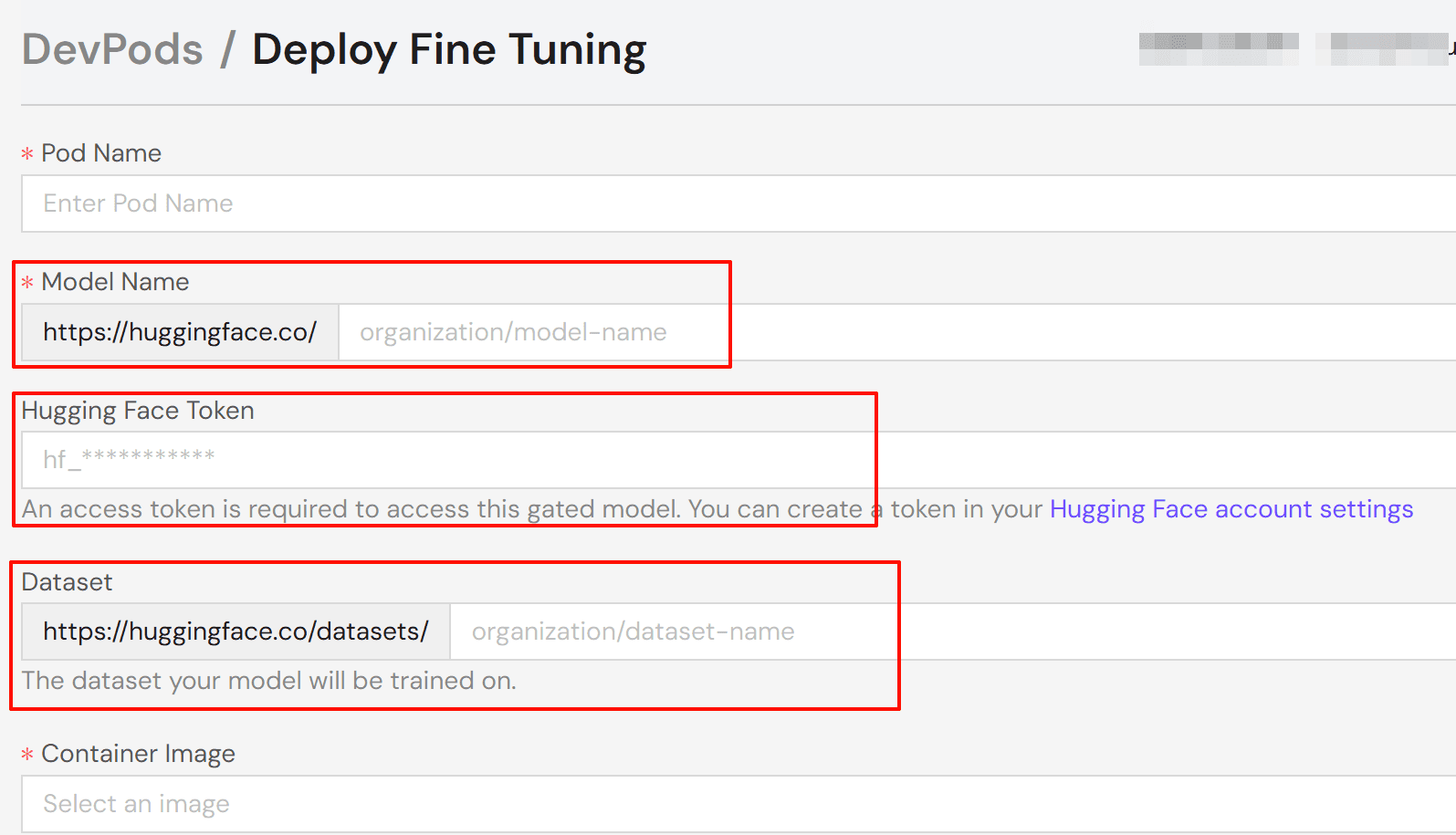Go back to the DevPods breadcrumb
1456x835 pixels.
click(112, 49)
